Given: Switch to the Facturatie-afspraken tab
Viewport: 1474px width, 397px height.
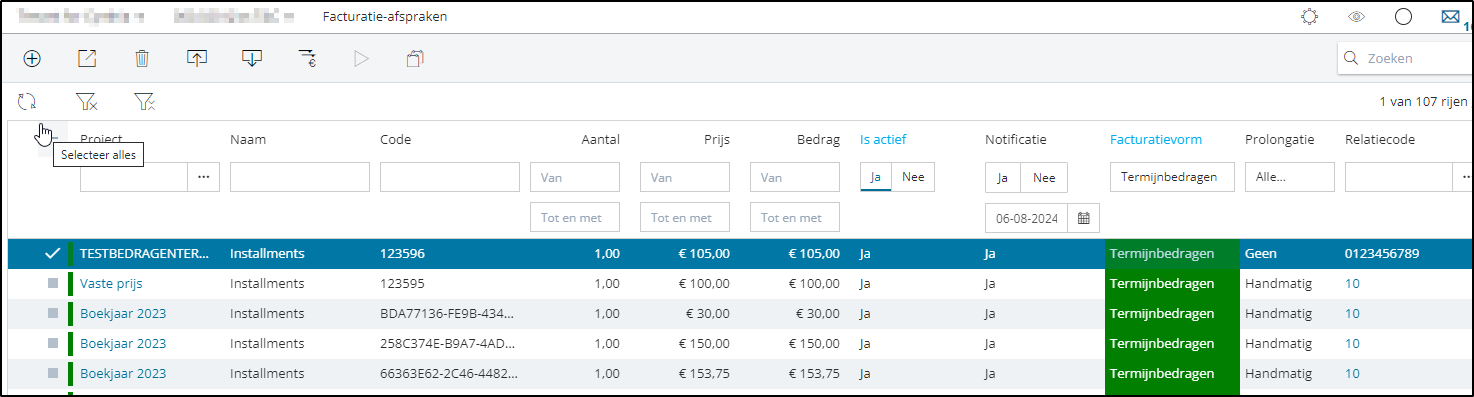Looking at the screenshot, I should coord(385,17).
